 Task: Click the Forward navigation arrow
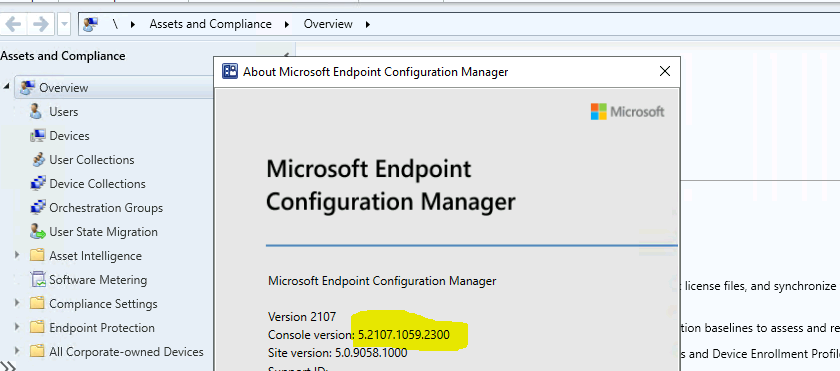pos(41,24)
